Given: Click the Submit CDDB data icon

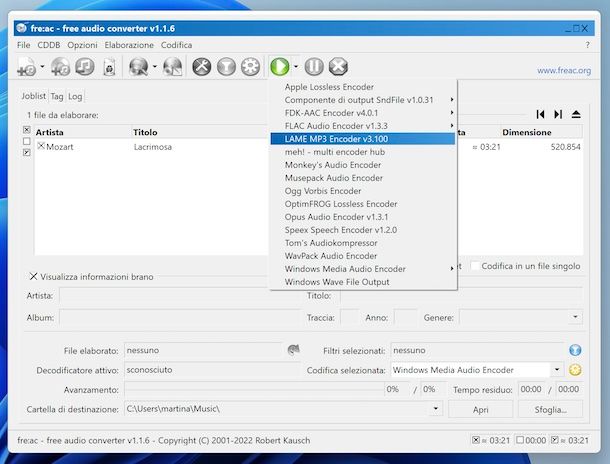Looking at the screenshot, I should 173,67.
